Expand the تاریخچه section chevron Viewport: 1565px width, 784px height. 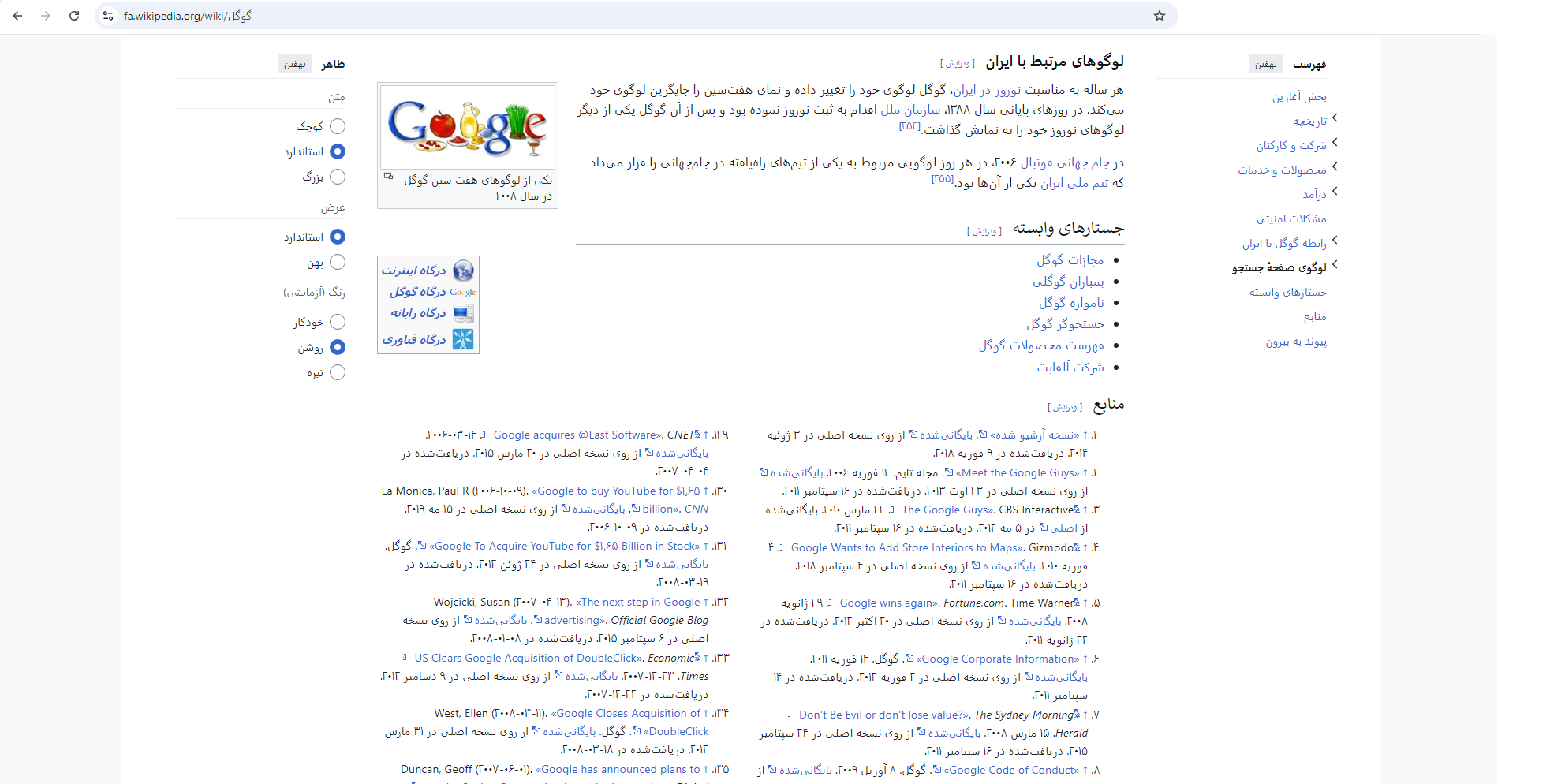(1335, 119)
